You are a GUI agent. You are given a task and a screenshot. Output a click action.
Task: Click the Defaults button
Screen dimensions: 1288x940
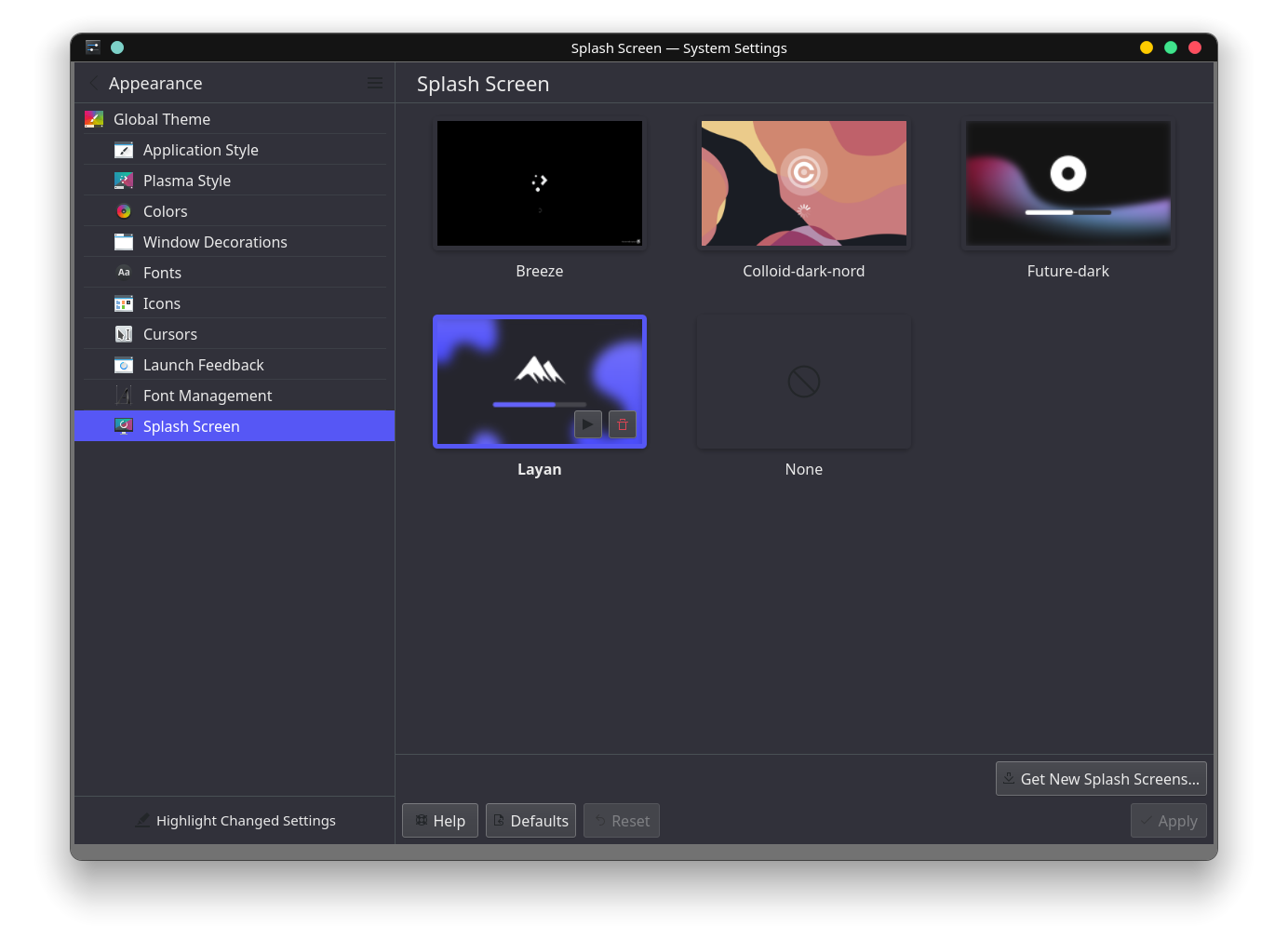tap(530, 820)
